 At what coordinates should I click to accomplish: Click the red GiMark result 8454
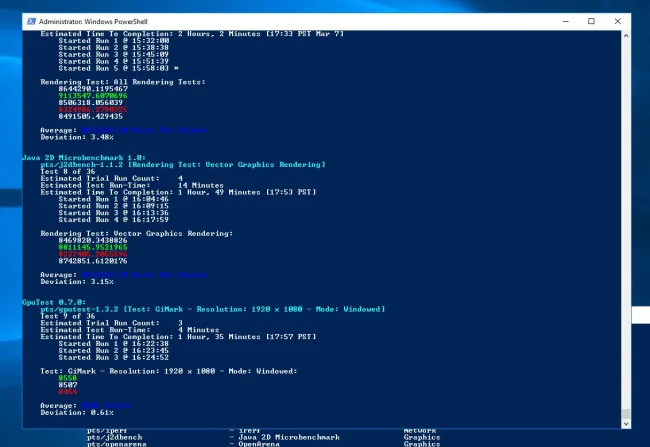(68, 392)
